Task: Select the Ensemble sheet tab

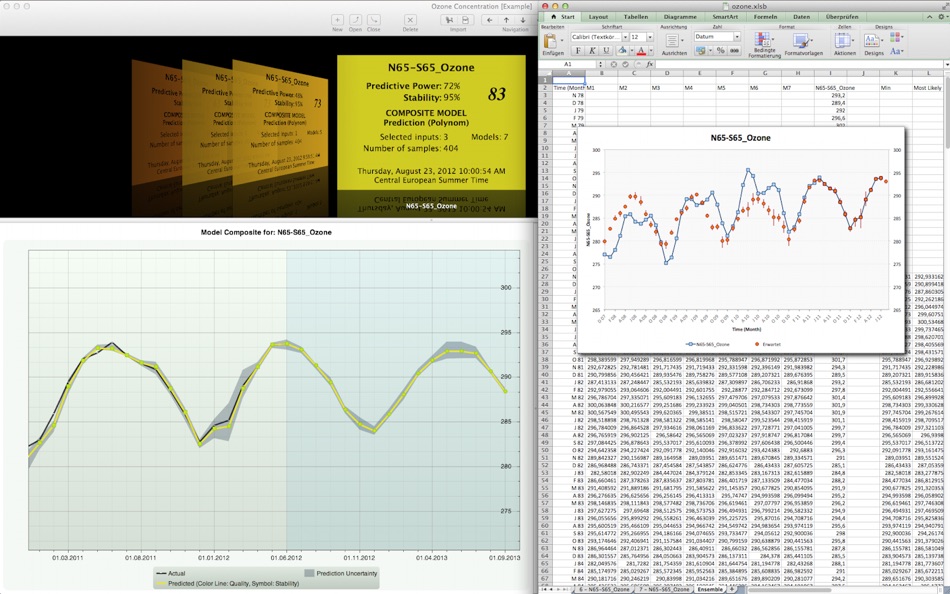Action: 708,589
